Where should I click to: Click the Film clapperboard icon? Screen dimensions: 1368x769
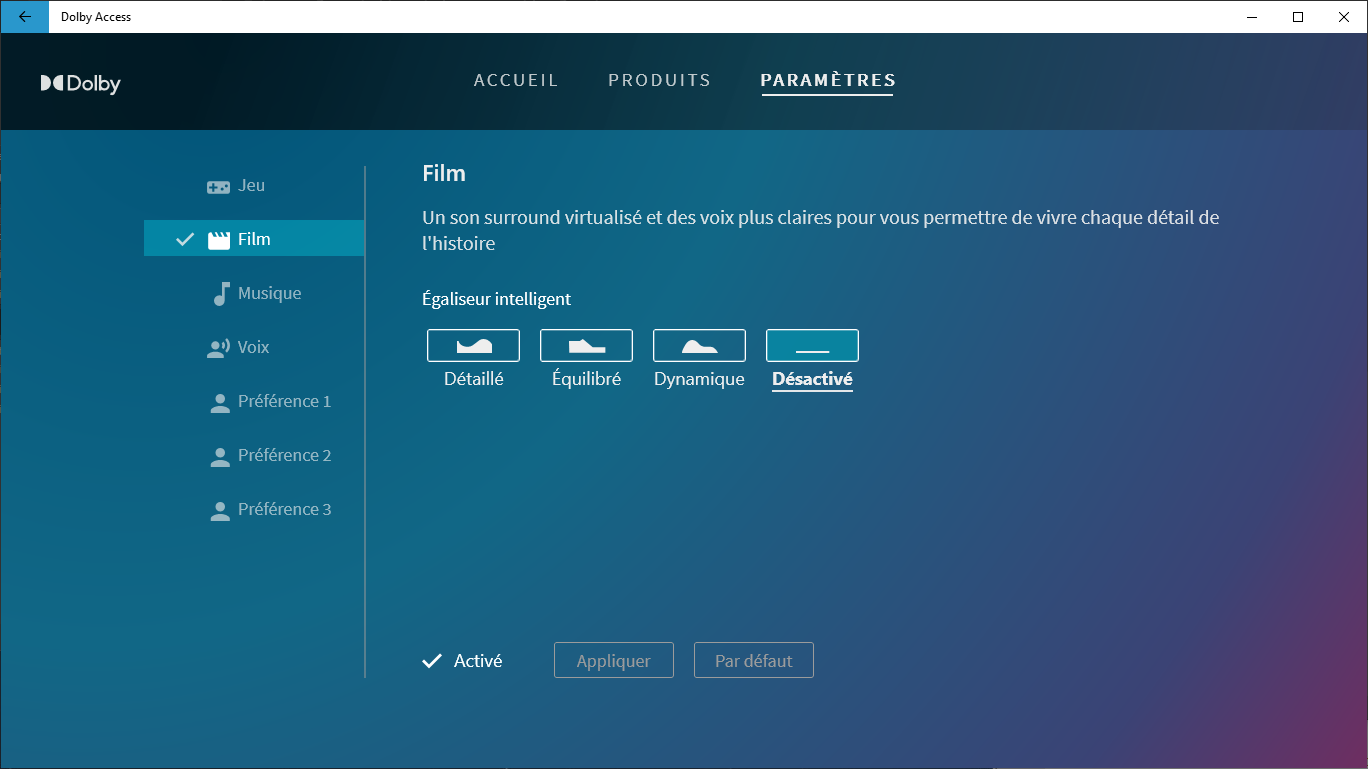(218, 240)
